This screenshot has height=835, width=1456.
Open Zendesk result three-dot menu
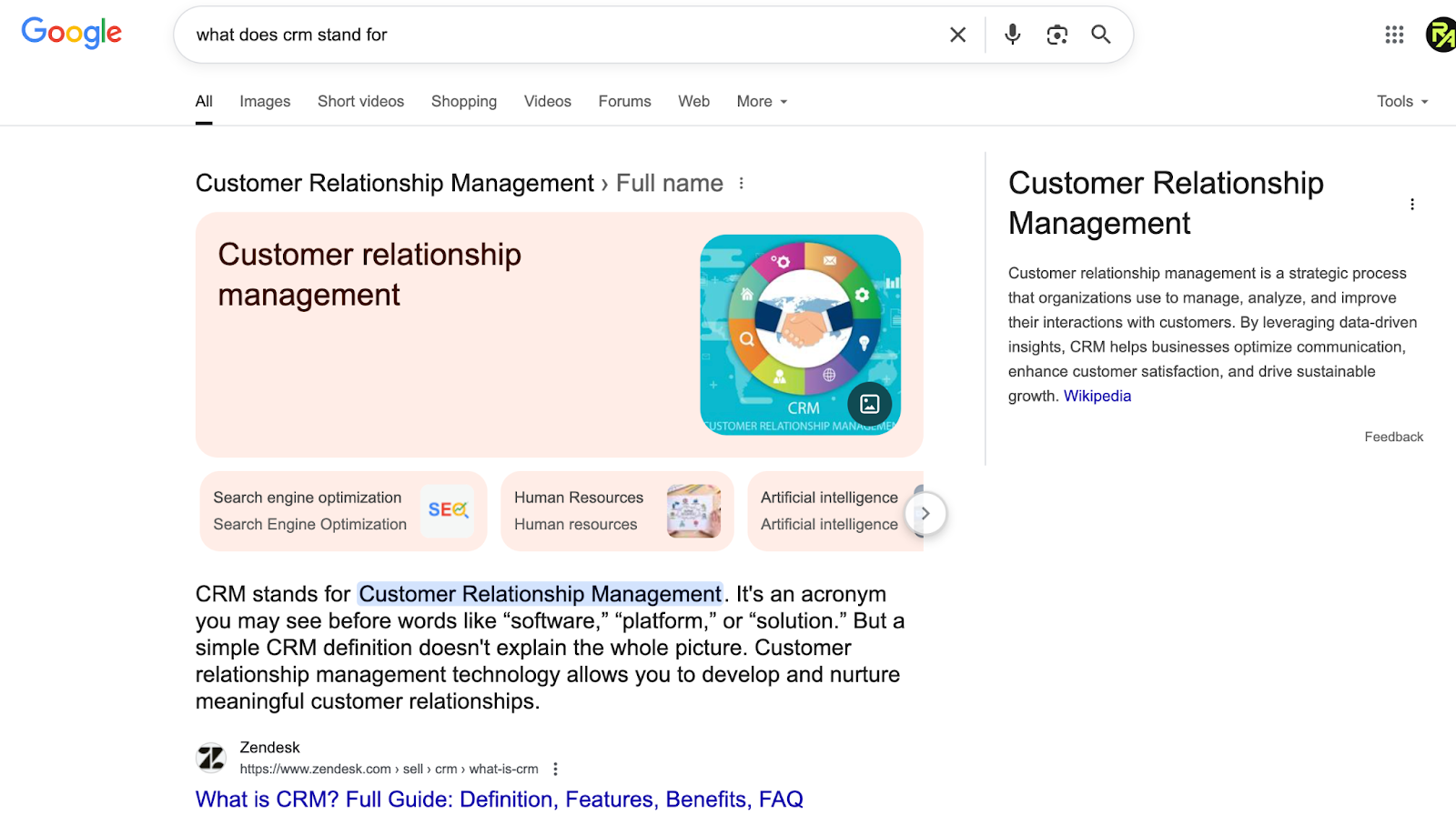coord(555,769)
